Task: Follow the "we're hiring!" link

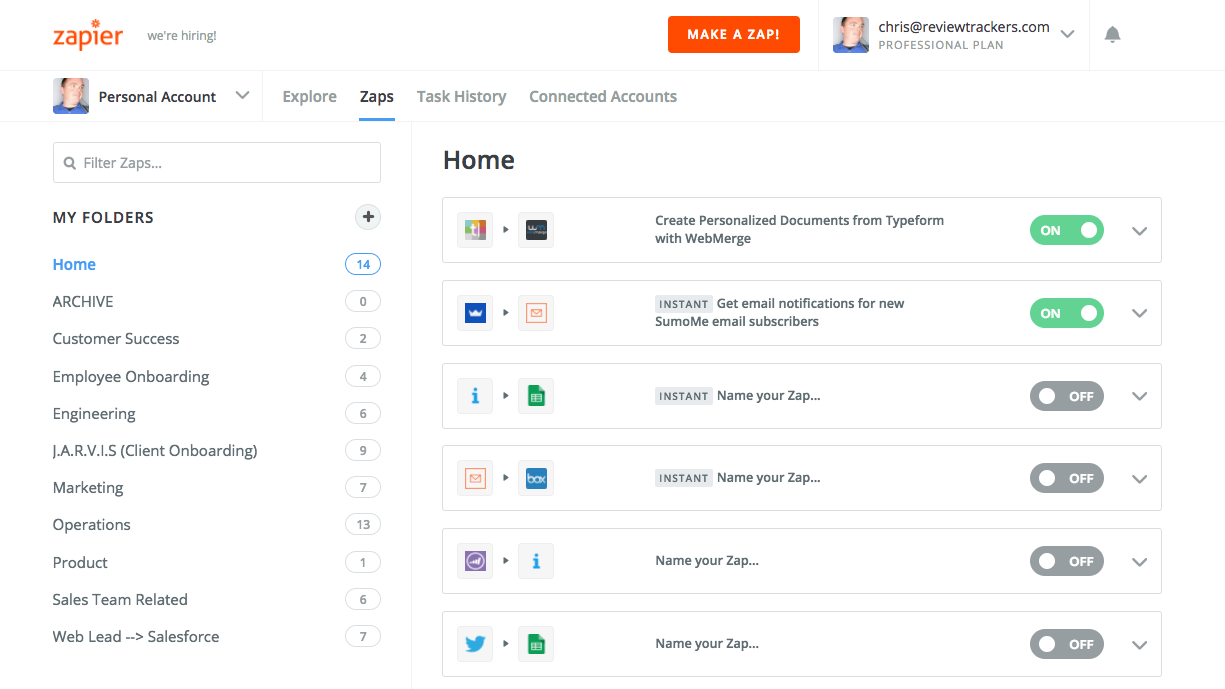Action: click(x=182, y=36)
